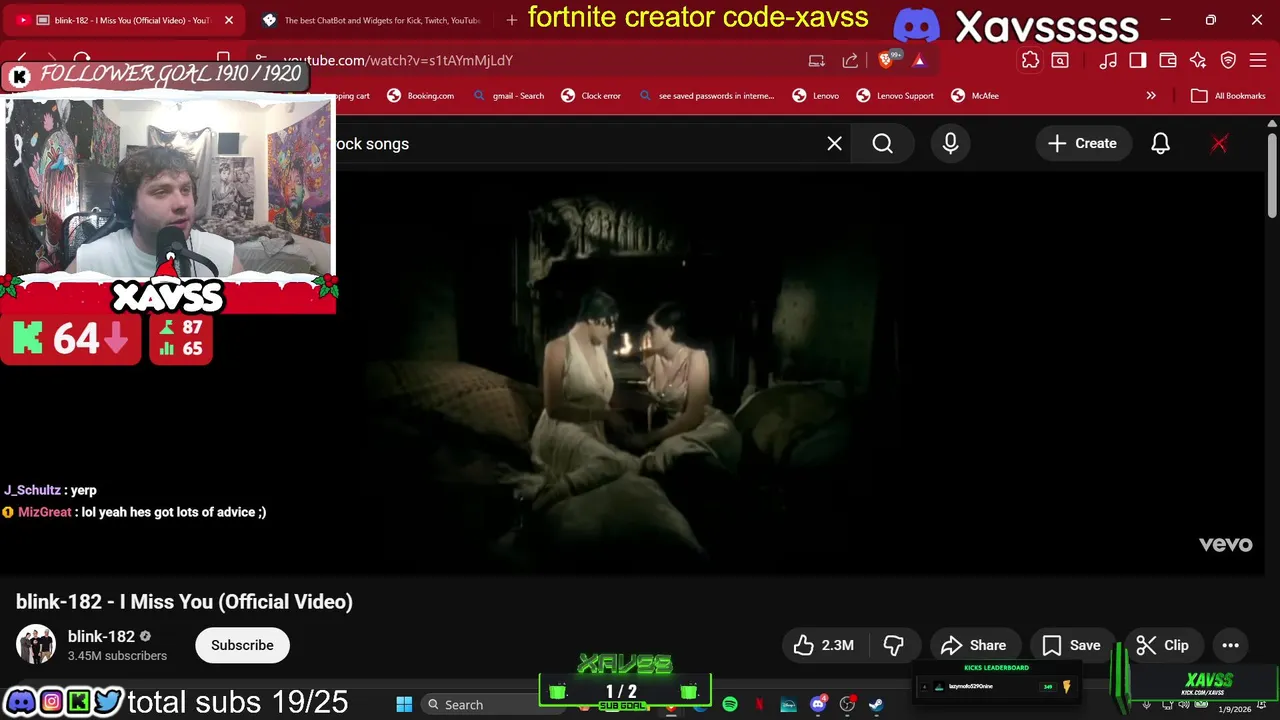The width and height of the screenshot is (1280, 720).
Task: Click the 1/9/2026 date in the system tray
Action: click(1234, 709)
